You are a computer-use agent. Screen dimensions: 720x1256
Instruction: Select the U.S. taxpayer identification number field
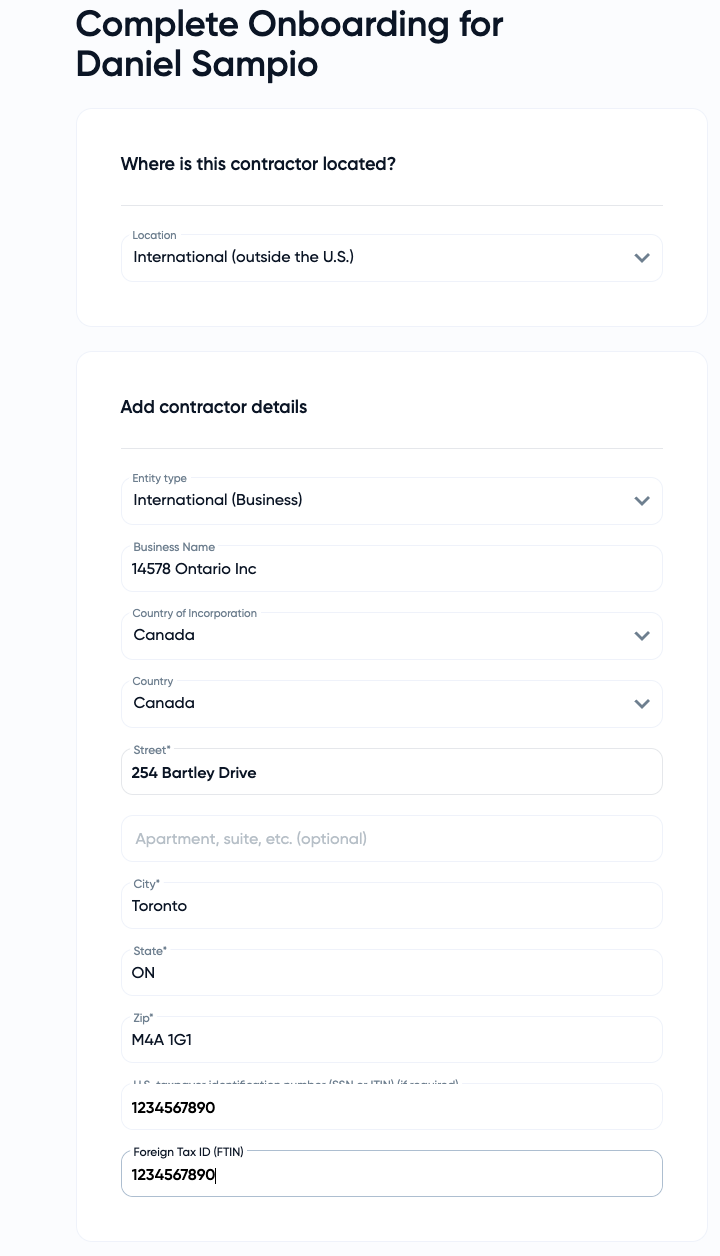390,1108
